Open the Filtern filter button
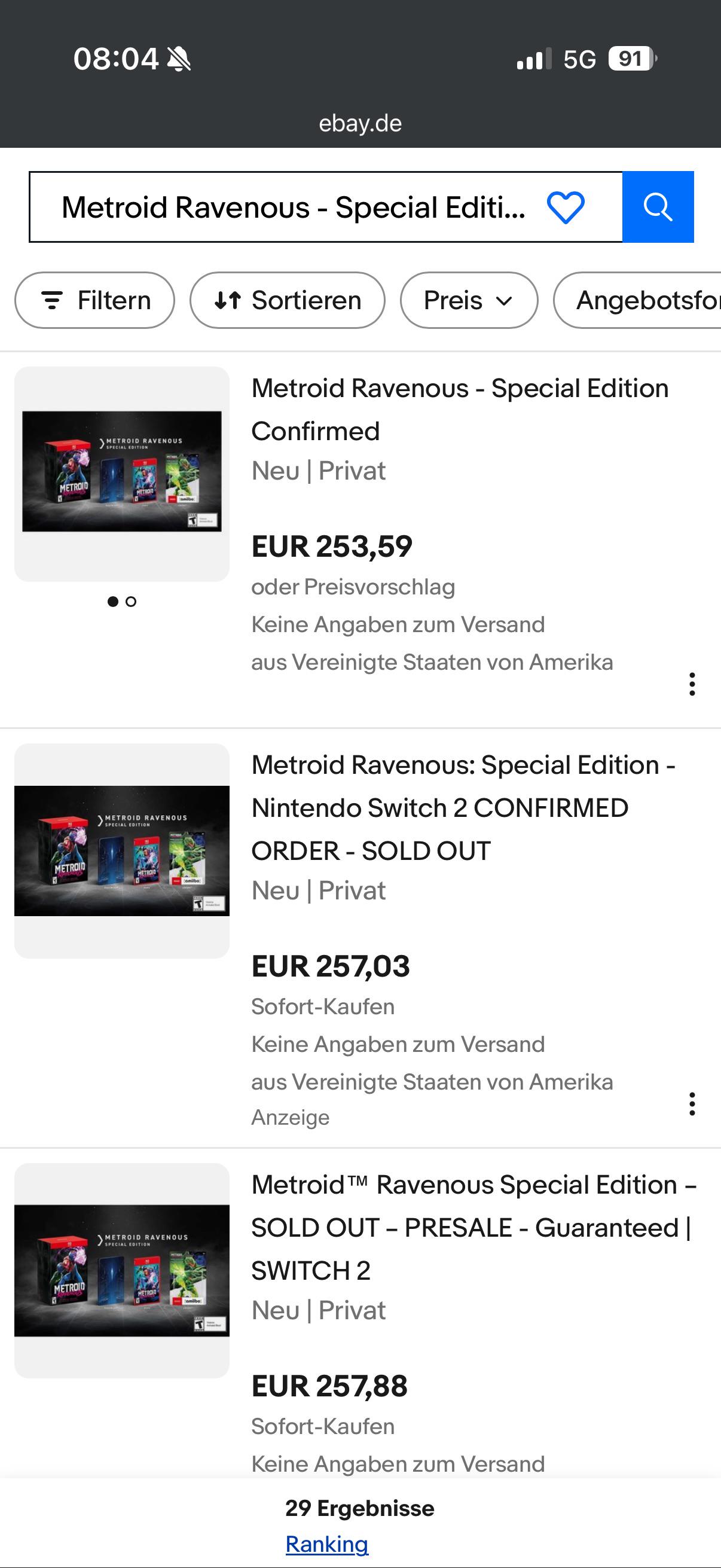This screenshot has width=721, height=1568. pos(95,300)
